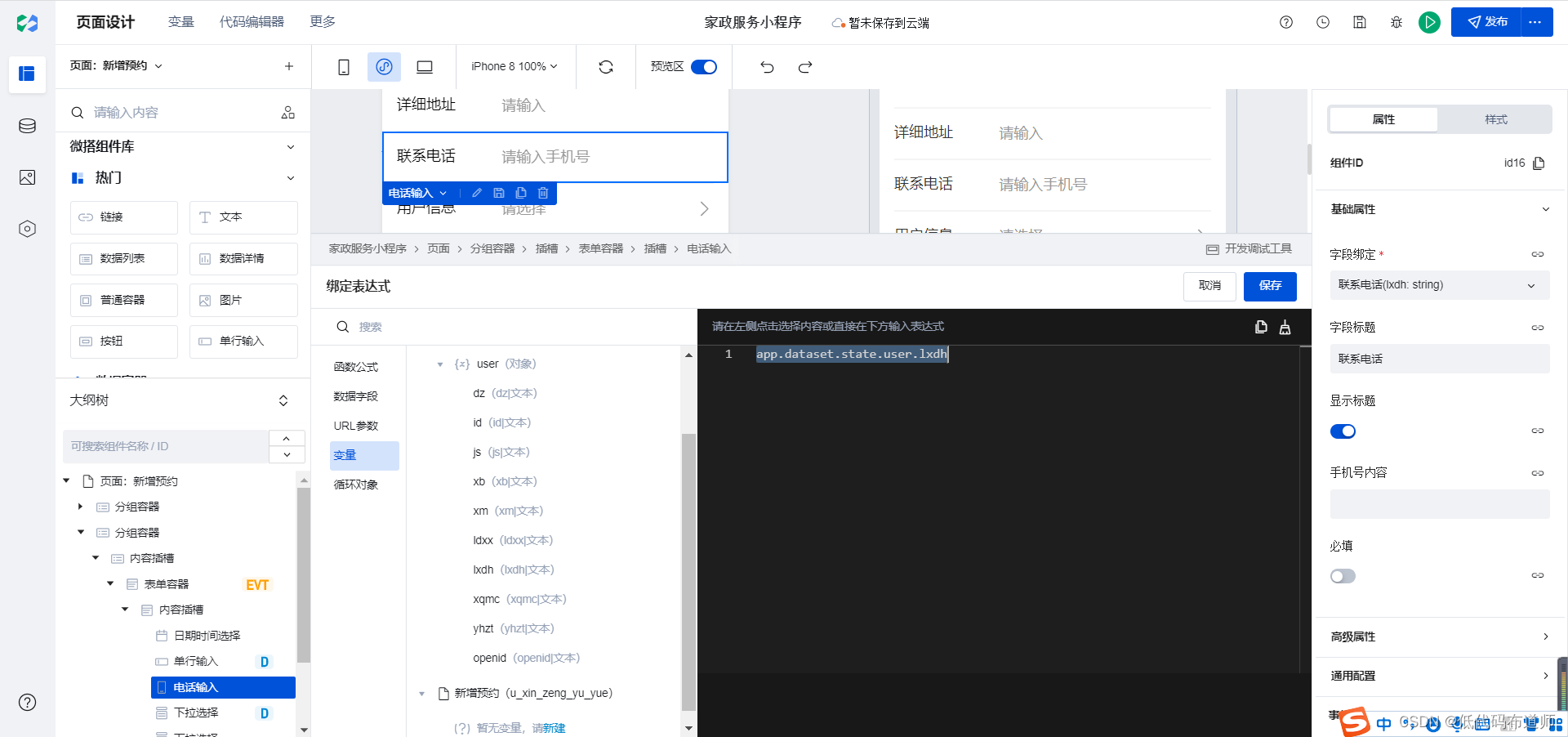Collapse the user object variable node
This screenshot has height=737, width=1568.
pos(440,364)
